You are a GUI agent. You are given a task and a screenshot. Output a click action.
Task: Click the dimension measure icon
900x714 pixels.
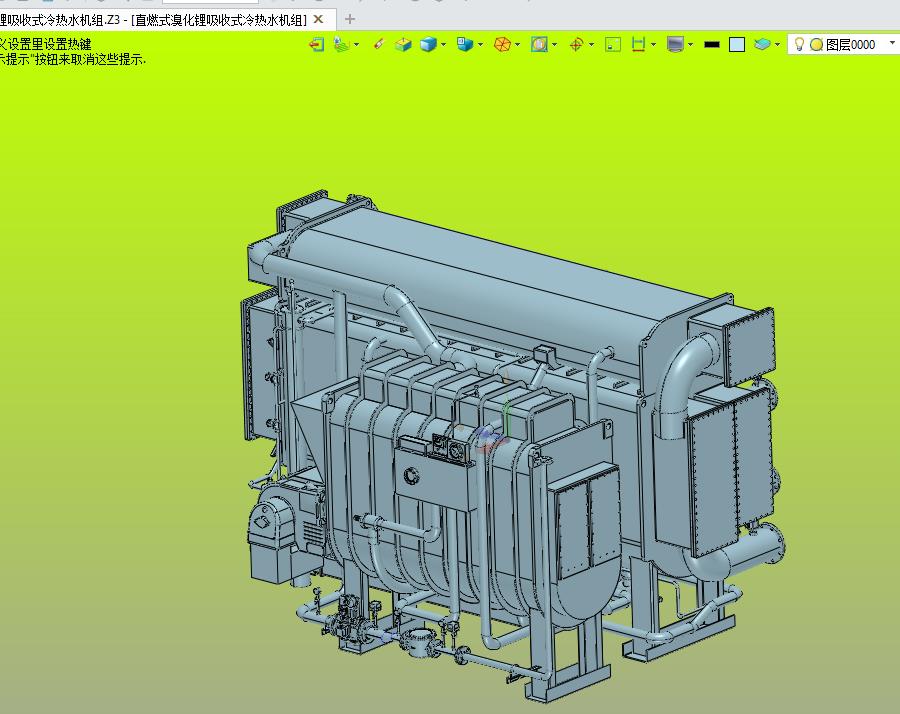(638, 44)
